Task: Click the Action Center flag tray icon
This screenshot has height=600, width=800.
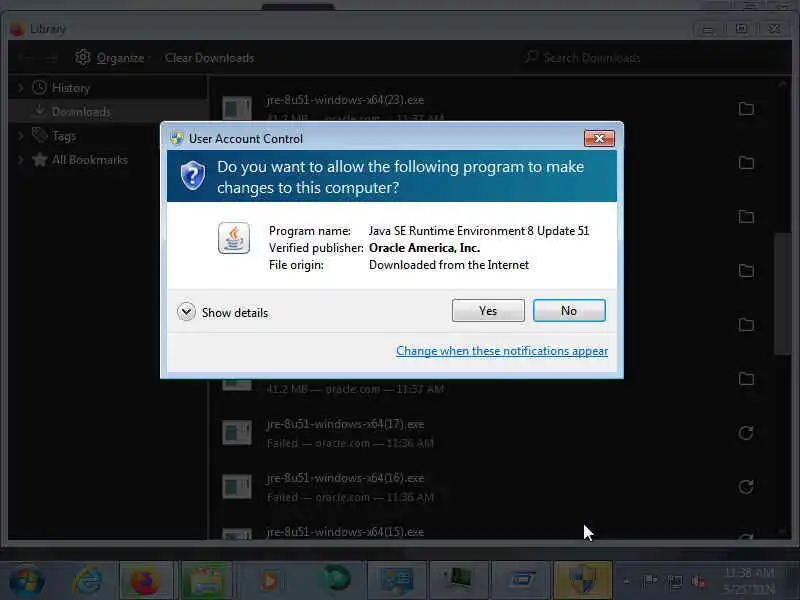Action: point(649,581)
